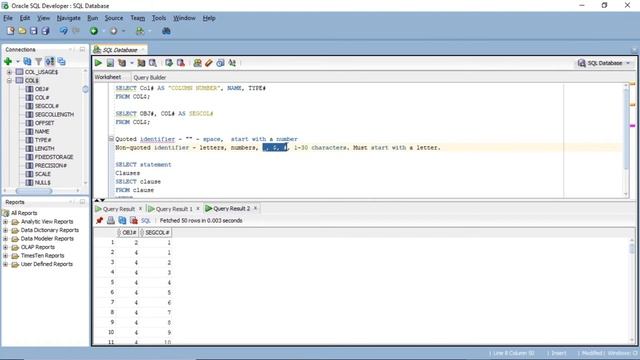Click the Save All icon

click(x=45, y=31)
